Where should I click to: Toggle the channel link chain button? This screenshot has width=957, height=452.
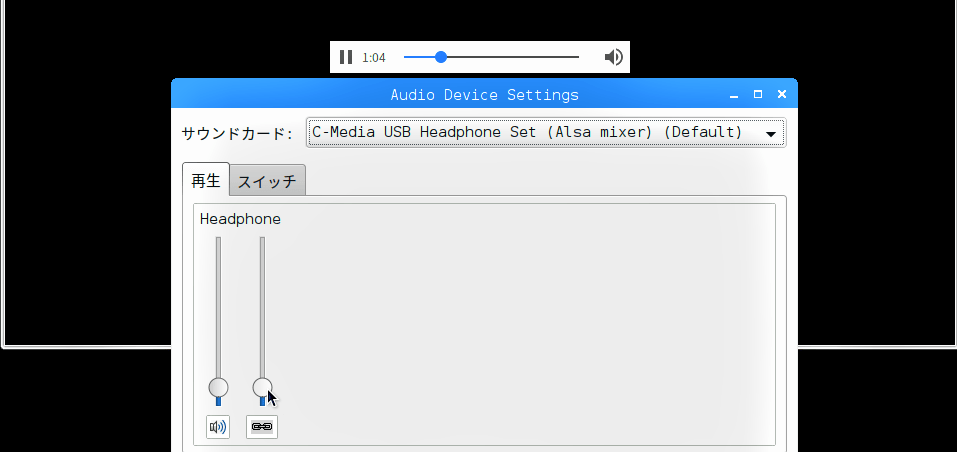pyautogui.click(x=262, y=427)
